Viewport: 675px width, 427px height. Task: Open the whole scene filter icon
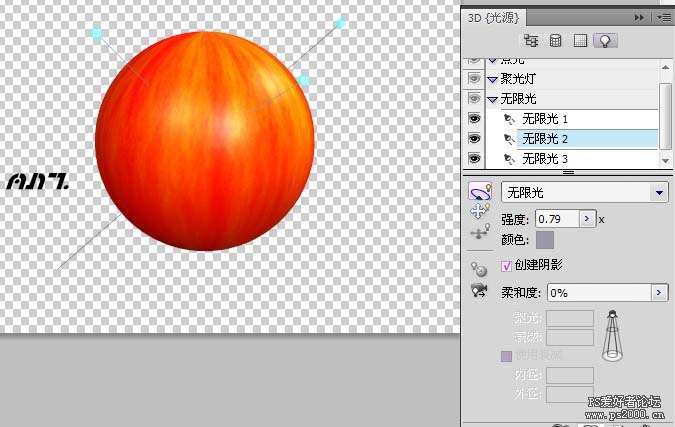point(531,41)
